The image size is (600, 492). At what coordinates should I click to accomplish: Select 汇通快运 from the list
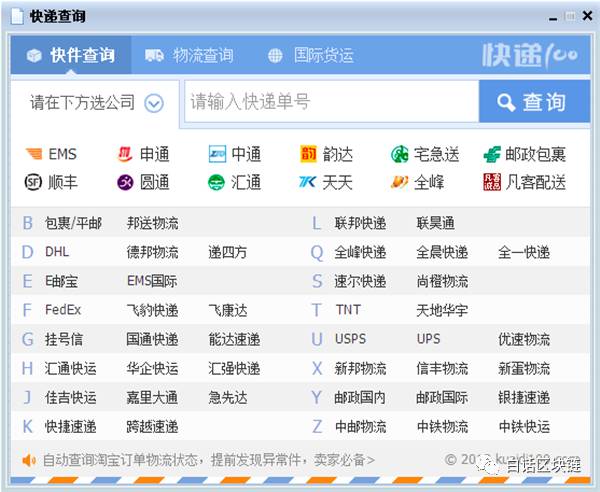(70, 368)
